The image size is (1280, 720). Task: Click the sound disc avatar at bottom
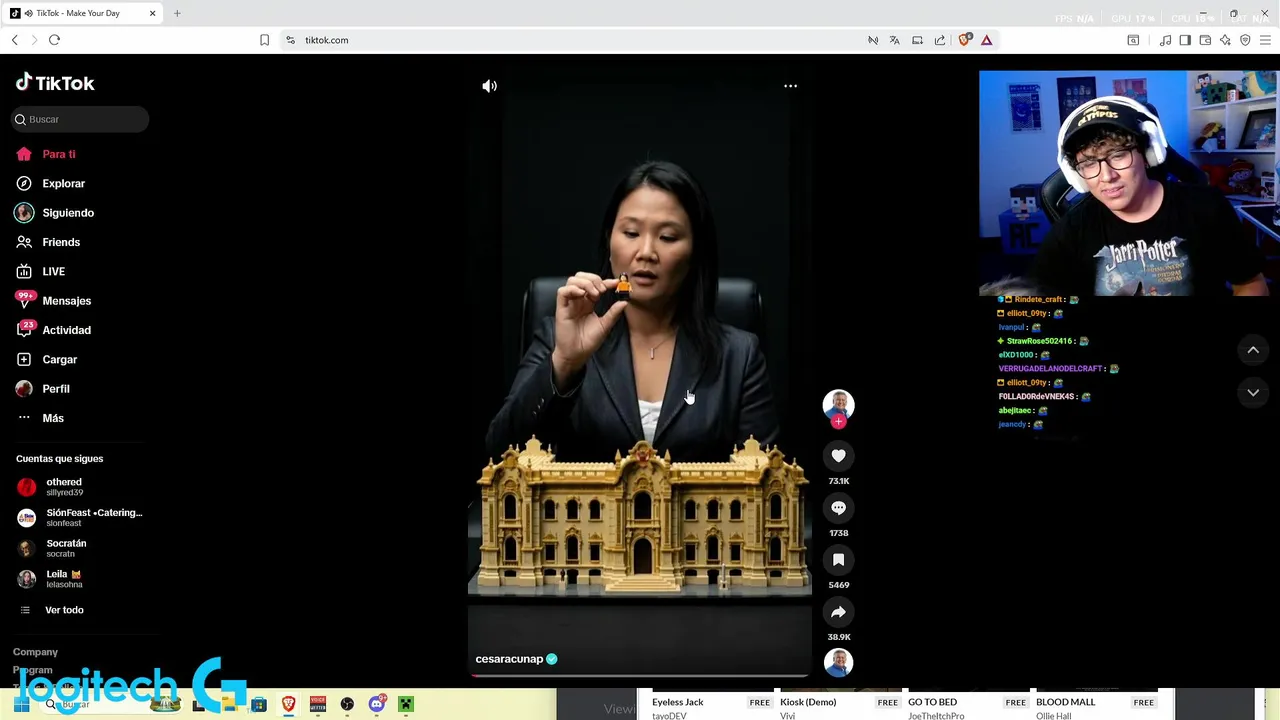[x=838, y=662]
